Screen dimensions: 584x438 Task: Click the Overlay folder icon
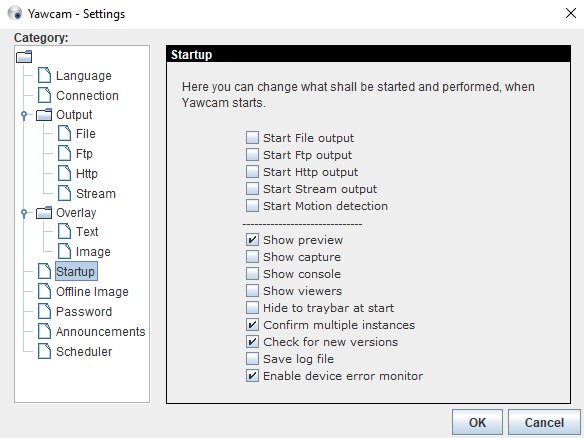44,213
